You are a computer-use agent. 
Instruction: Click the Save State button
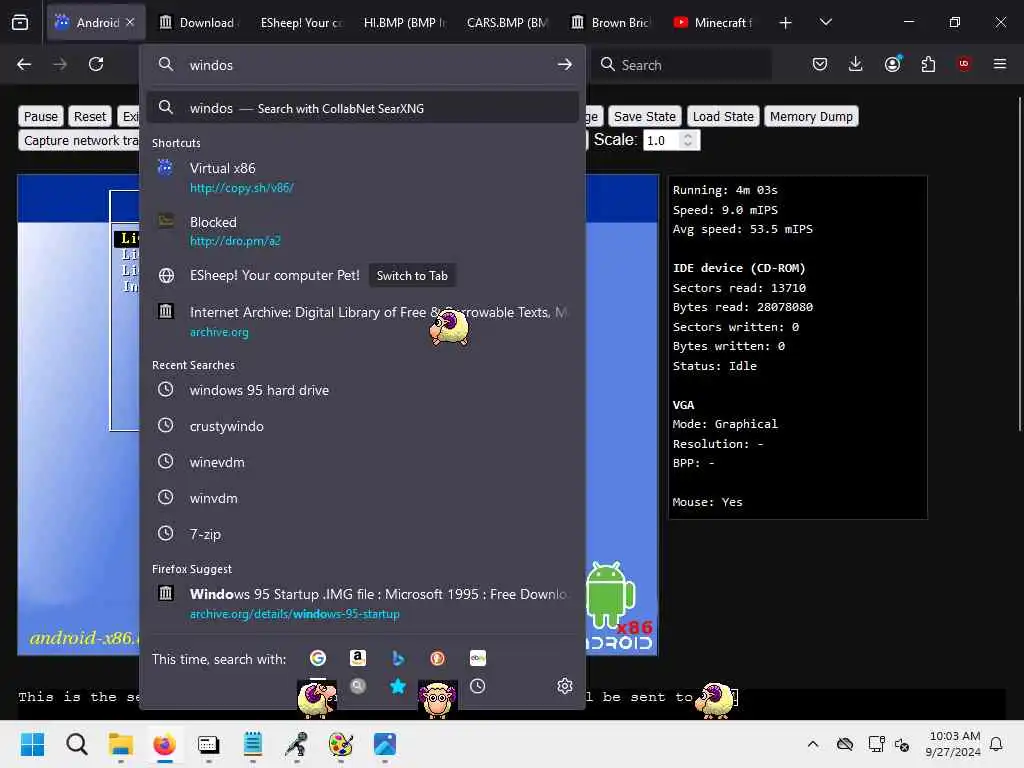pos(645,116)
